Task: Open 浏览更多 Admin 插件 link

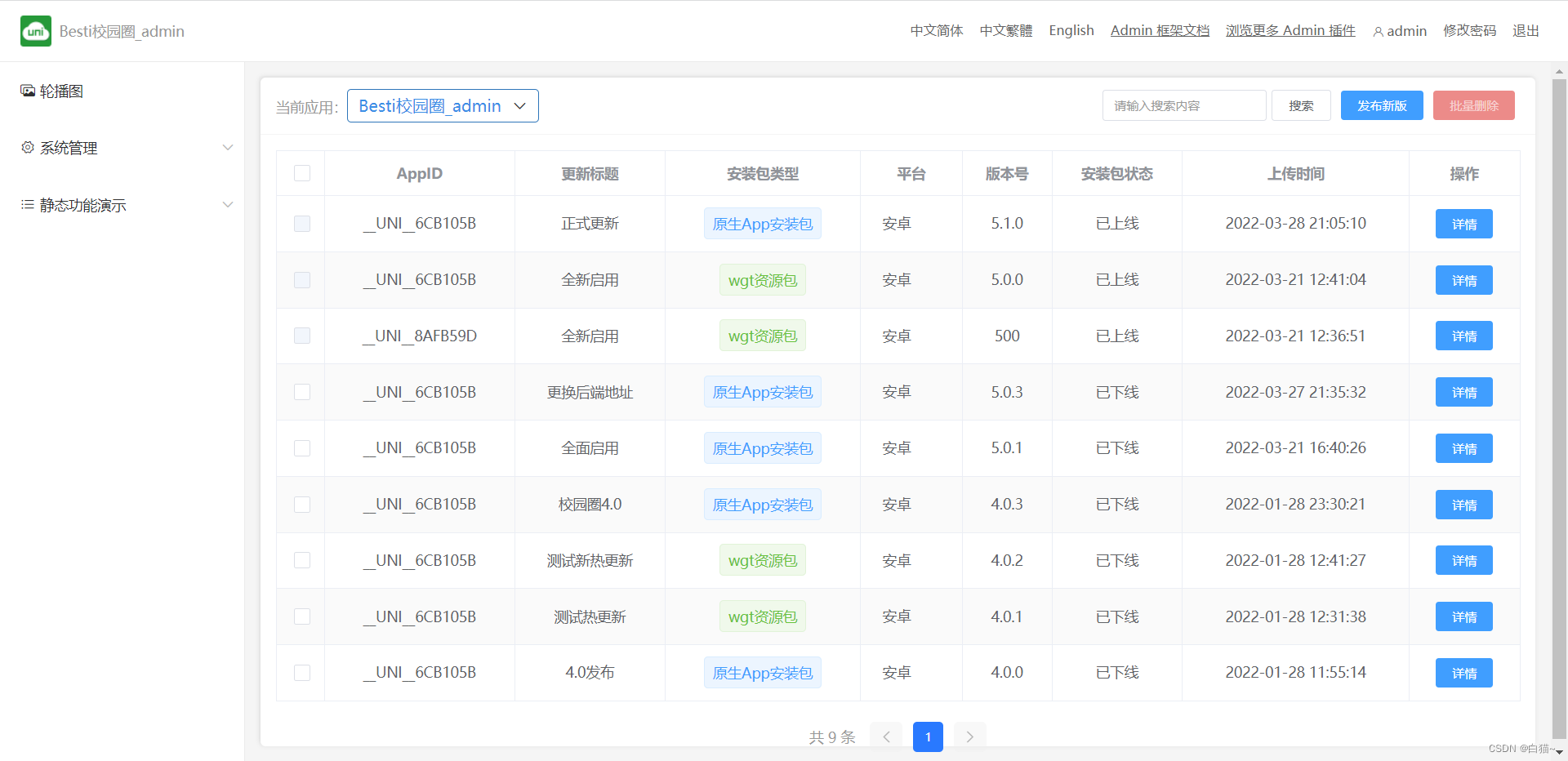Action: click(x=1290, y=31)
